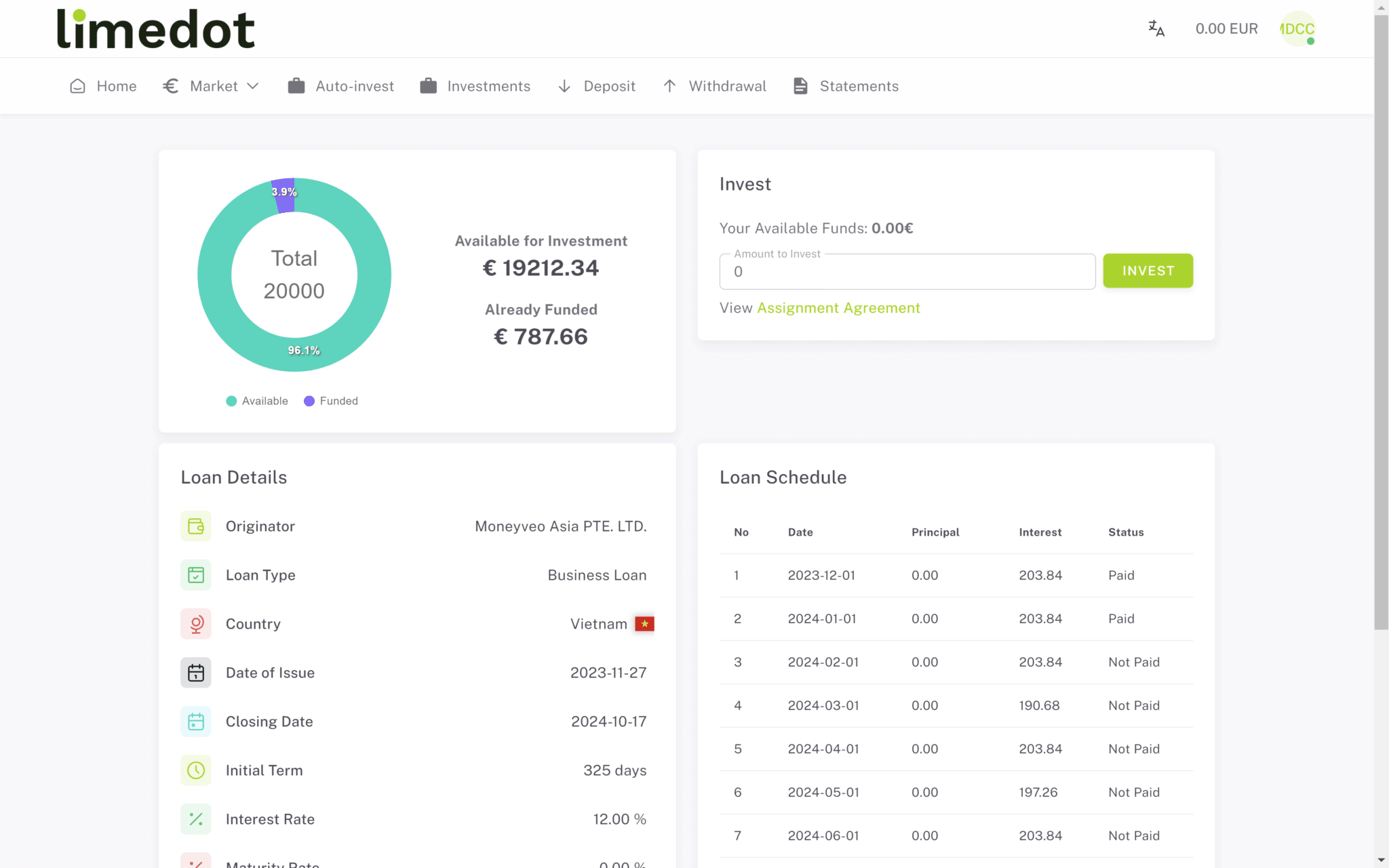Click Not Paid status for 2024-05-01
This screenshot has width=1389, height=868.
[x=1134, y=792]
